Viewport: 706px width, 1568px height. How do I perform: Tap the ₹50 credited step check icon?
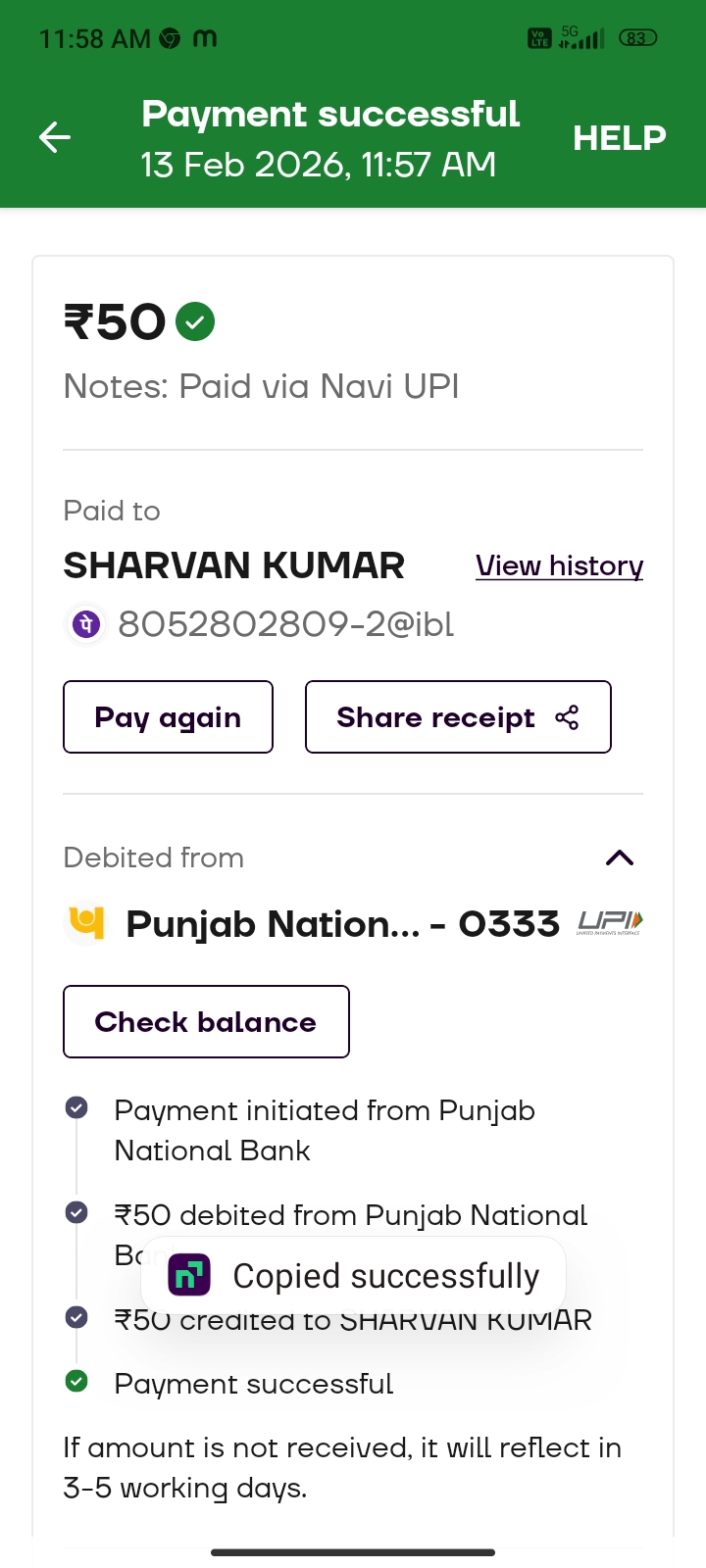76,1317
